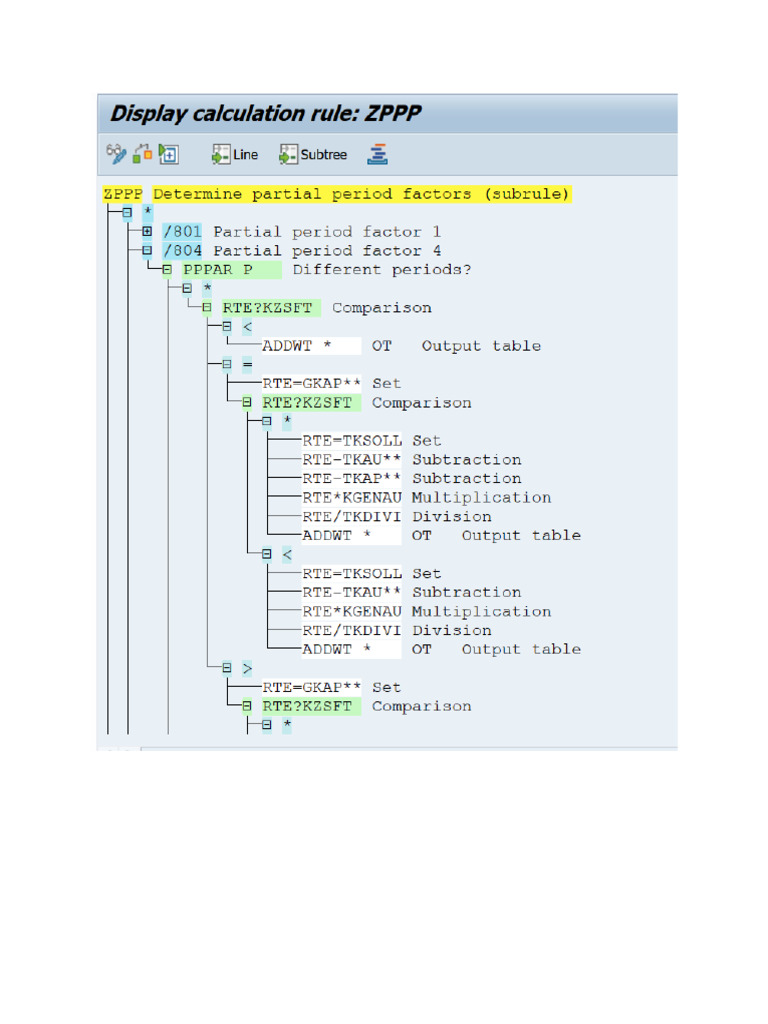Collapse the RTE?KZSFT node inside the > branch

(247, 706)
